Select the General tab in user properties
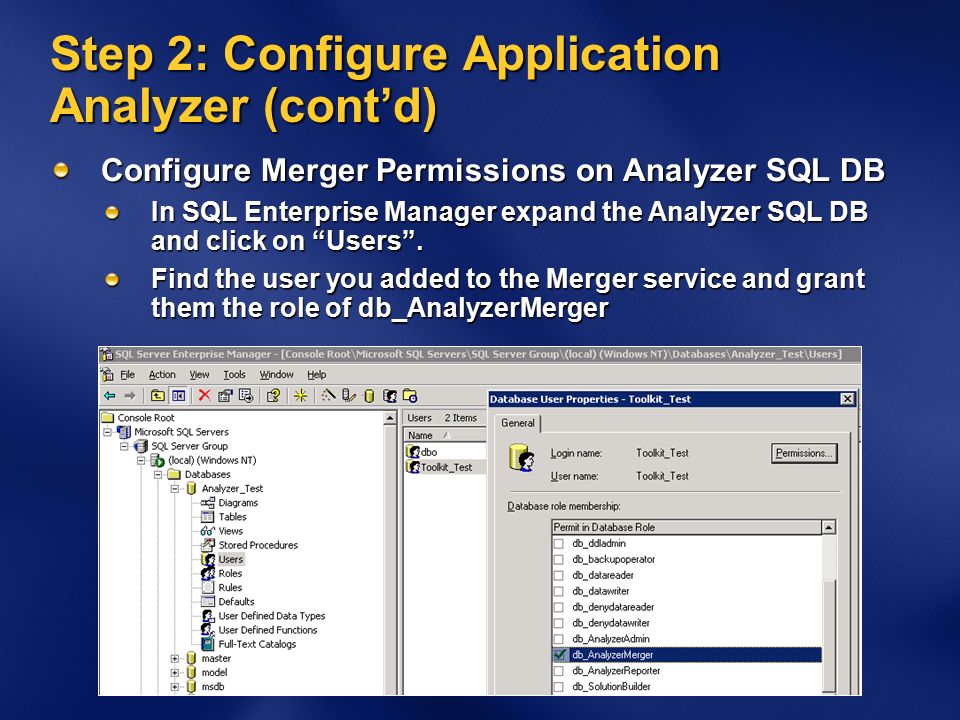 [518, 423]
